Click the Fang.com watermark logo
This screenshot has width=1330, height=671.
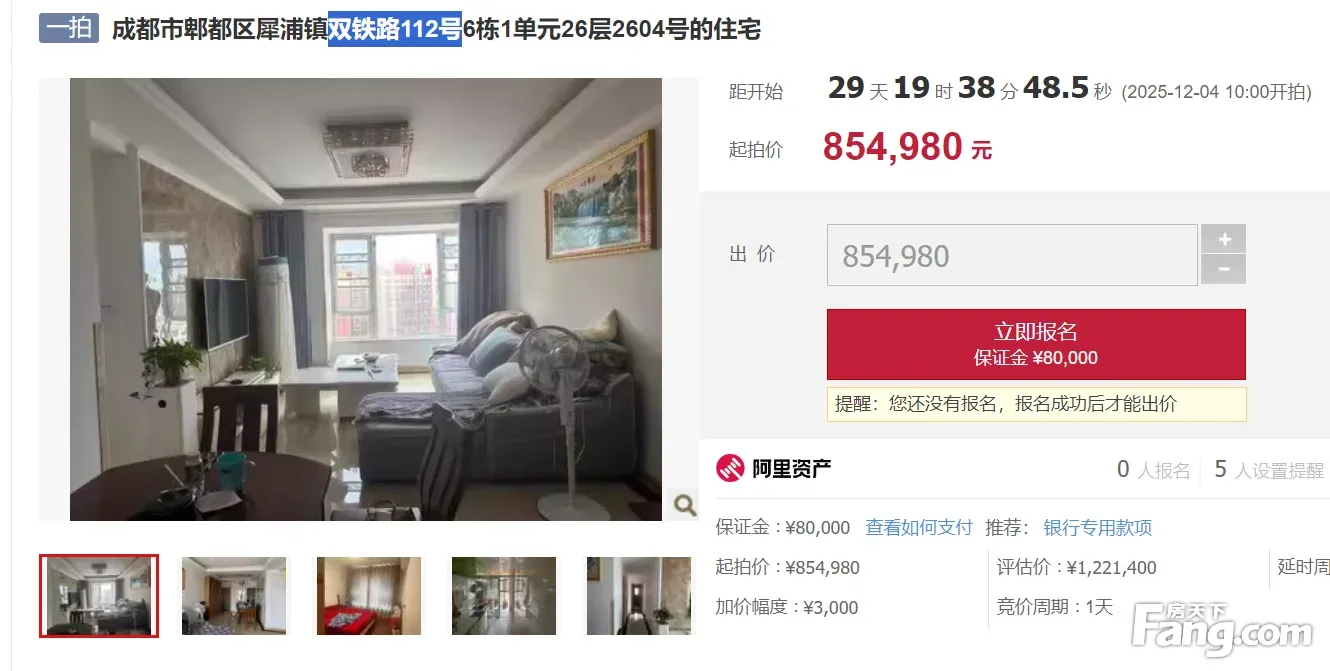click(x=1220, y=625)
